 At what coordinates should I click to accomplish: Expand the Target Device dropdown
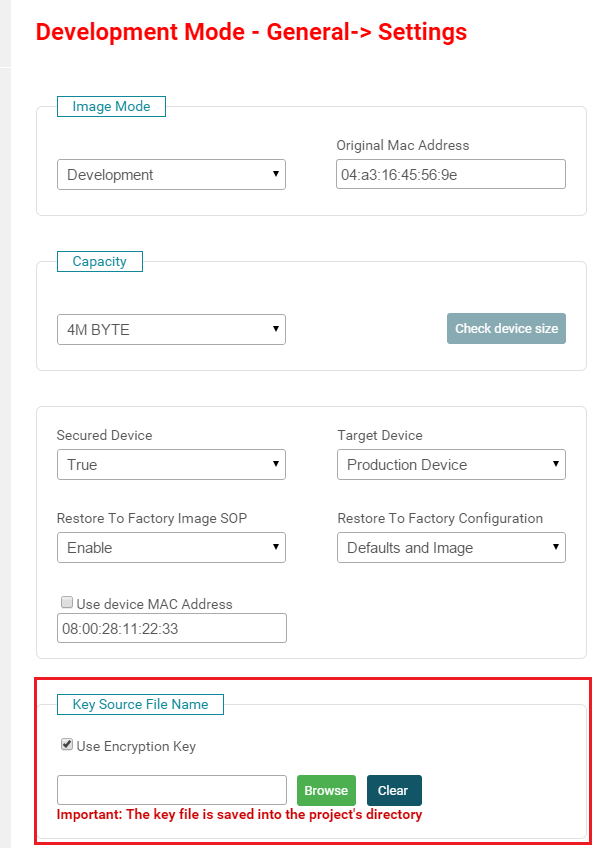pyautogui.click(x=451, y=464)
